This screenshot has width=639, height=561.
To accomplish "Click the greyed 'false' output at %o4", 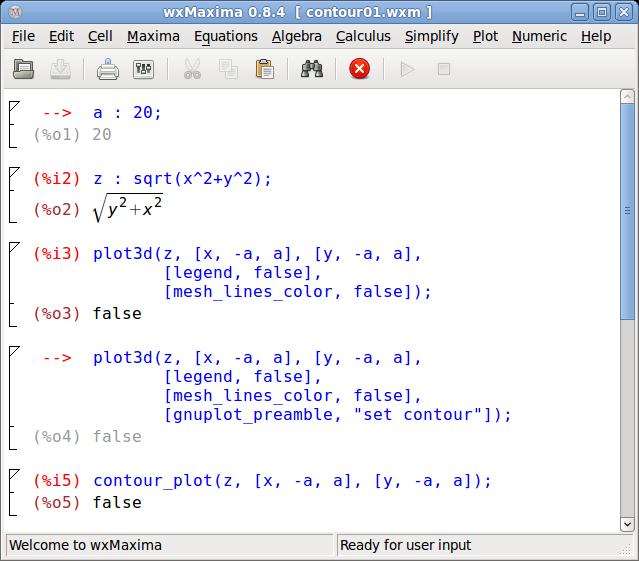I will coord(117,437).
